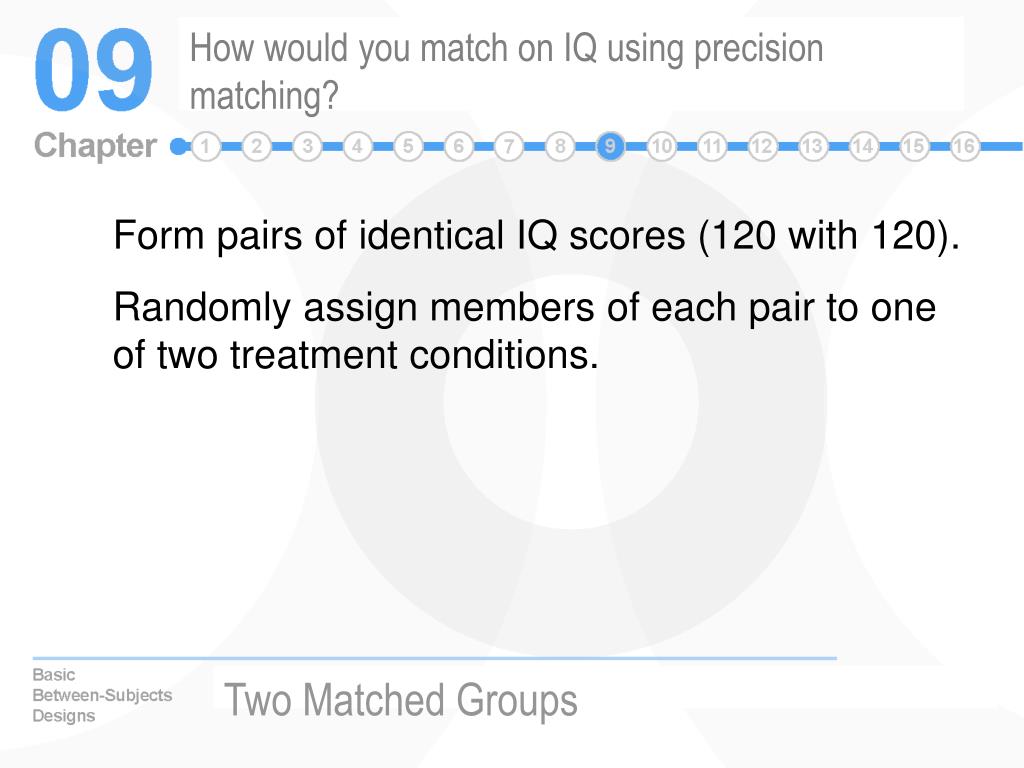
Task: Click the highlighted chapter 9 marker
Action: 610,146
